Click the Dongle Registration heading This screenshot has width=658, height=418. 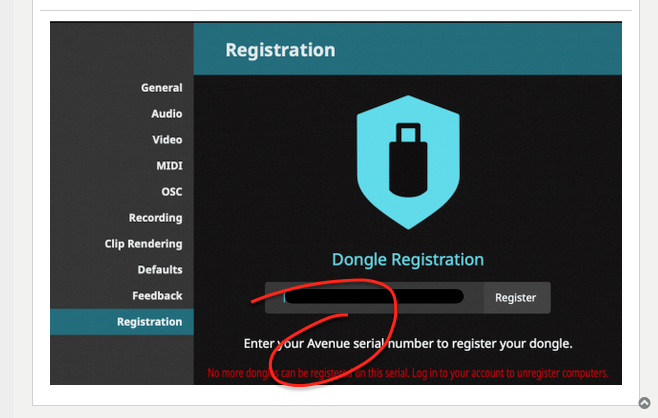(x=407, y=260)
